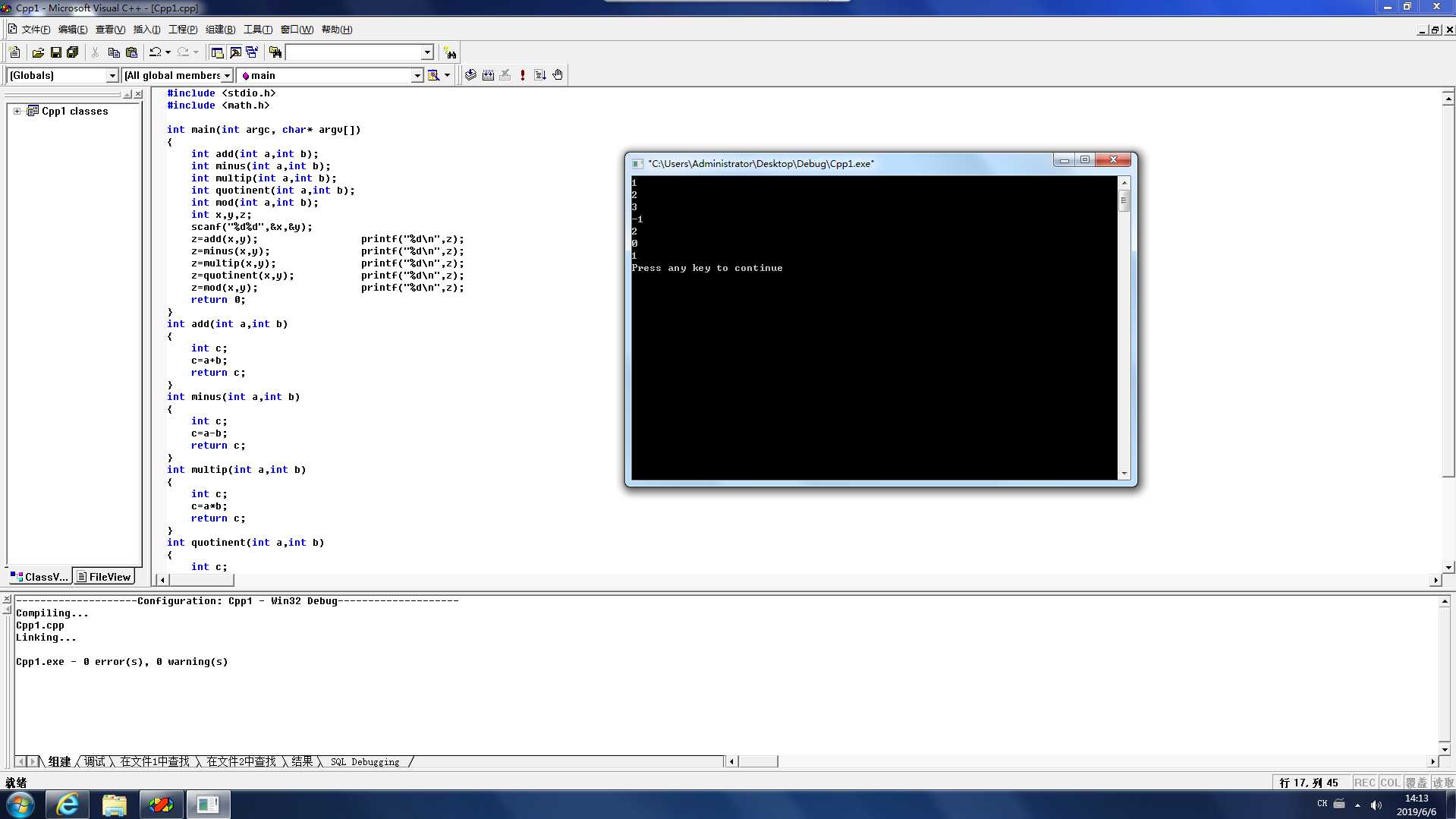Click the New Text File toolbar icon

pos(14,52)
